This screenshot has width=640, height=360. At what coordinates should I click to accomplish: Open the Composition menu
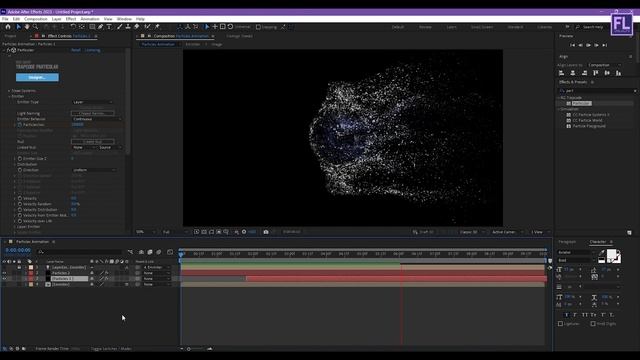(x=36, y=19)
